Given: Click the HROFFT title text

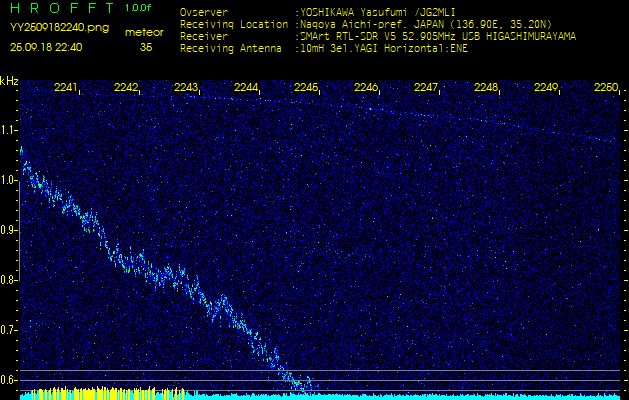Looking at the screenshot, I should click(60, 8).
